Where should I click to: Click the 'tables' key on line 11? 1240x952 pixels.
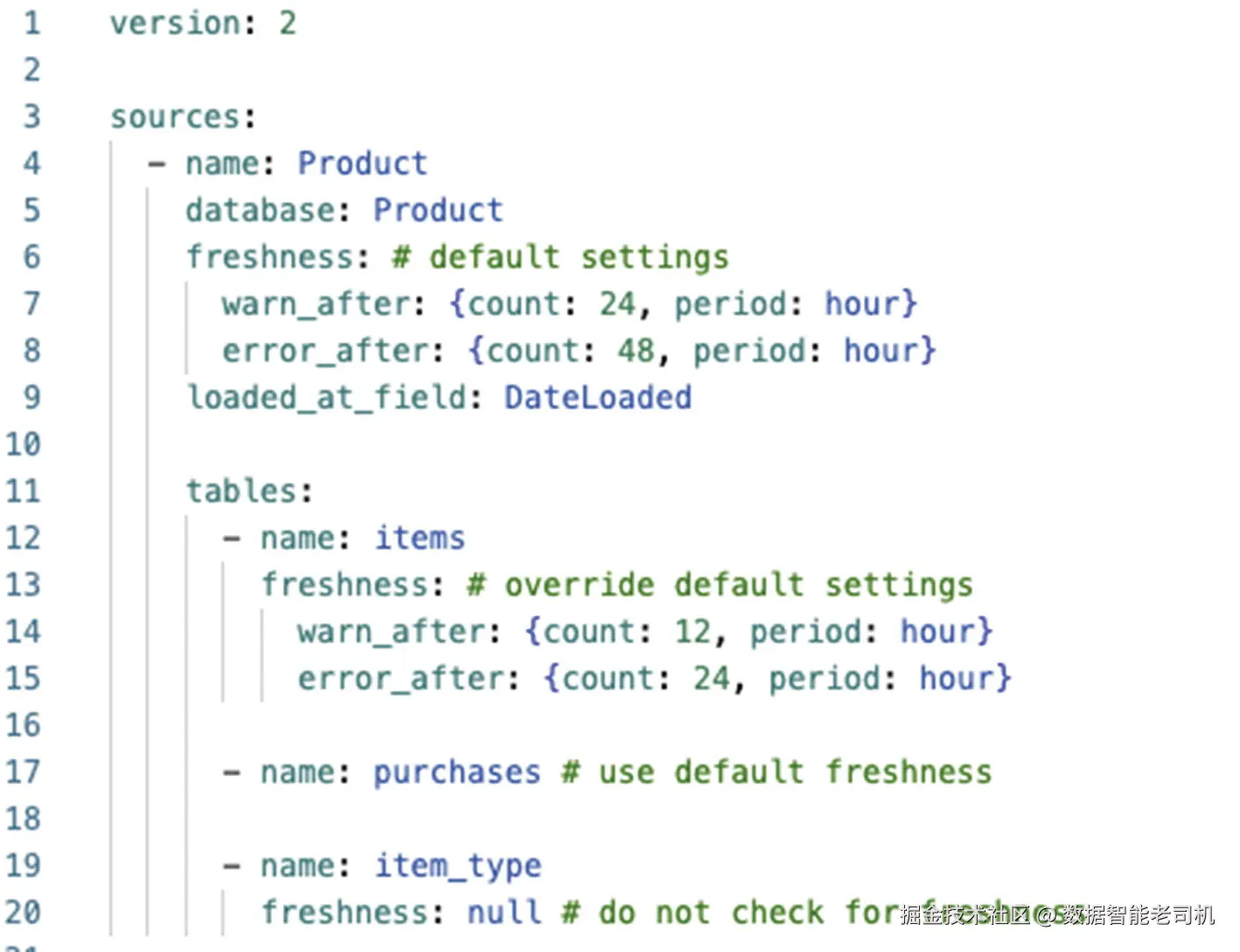(241, 491)
